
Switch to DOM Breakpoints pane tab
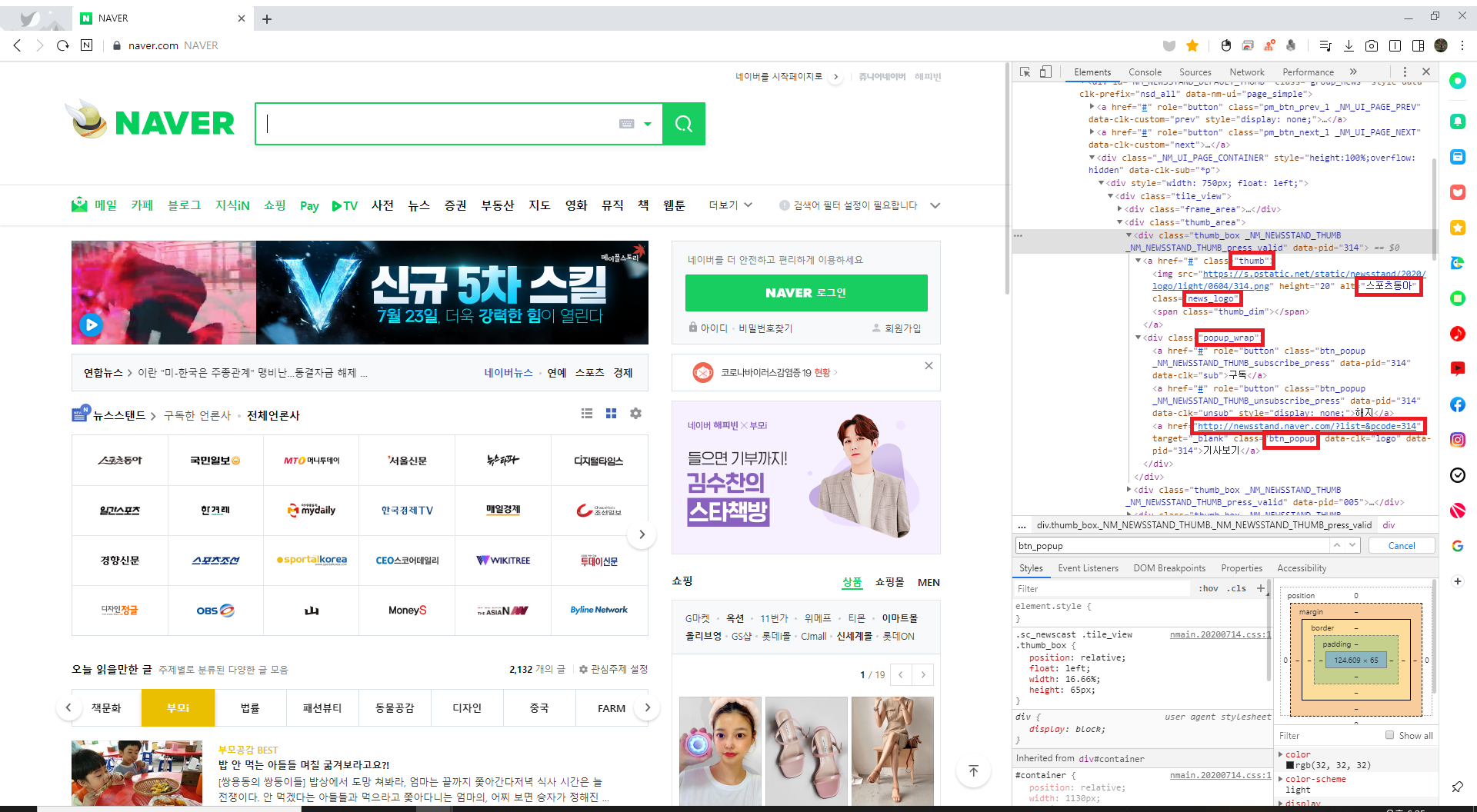tap(1169, 568)
